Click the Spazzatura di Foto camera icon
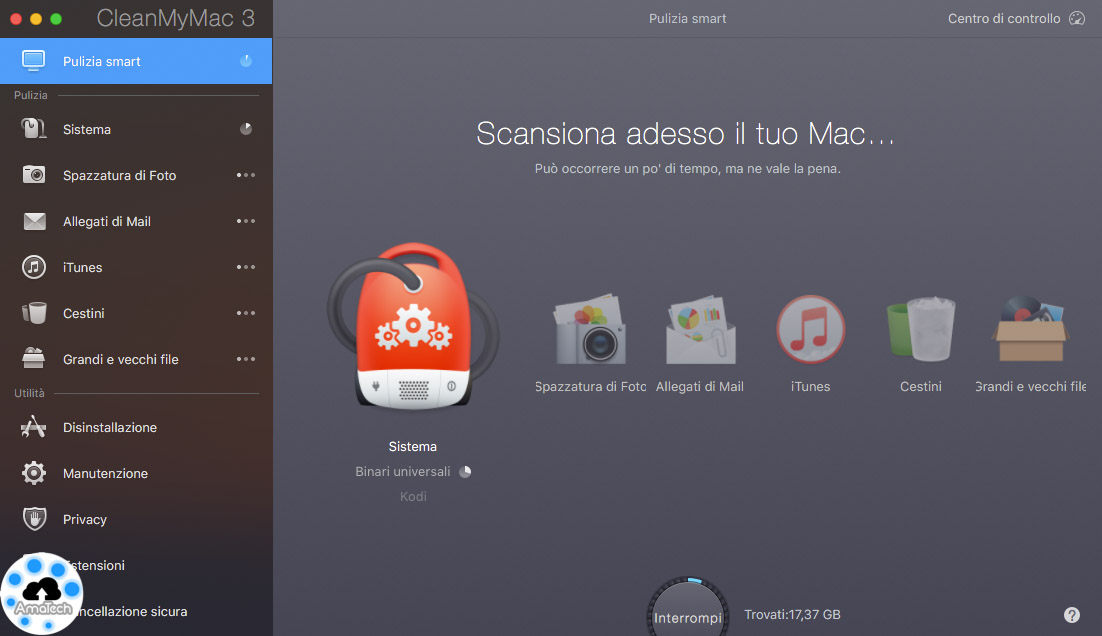Screen dimensions: 1102x636 click(590, 330)
